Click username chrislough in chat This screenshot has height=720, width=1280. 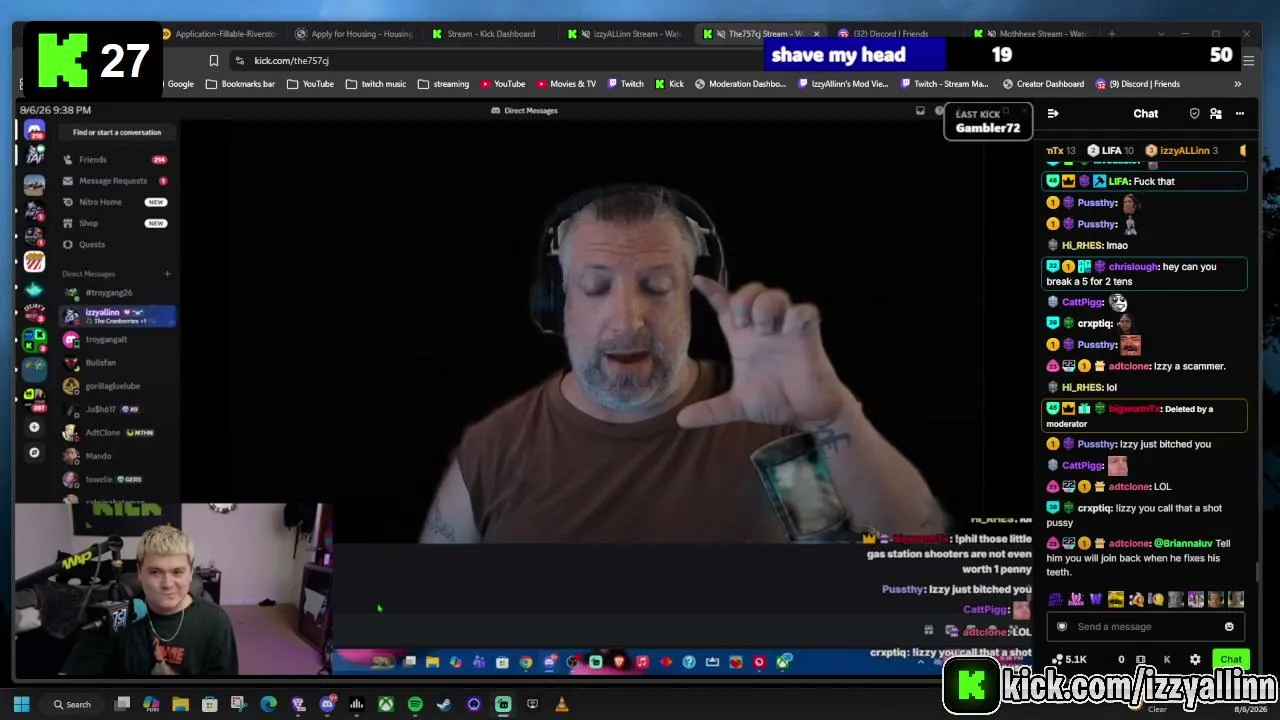1133,267
